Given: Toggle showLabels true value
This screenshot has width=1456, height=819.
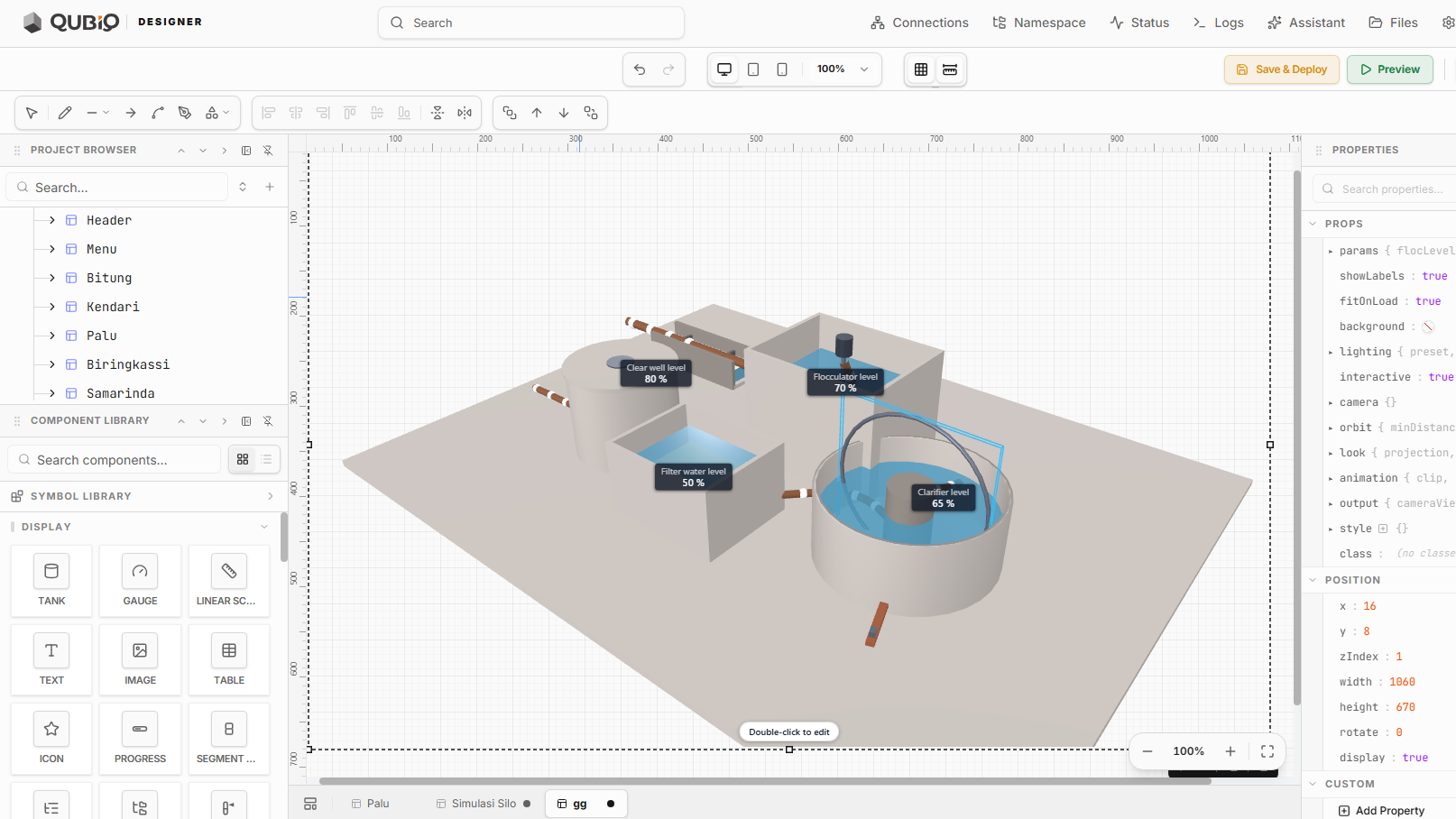Looking at the screenshot, I should coord(1434,276).
